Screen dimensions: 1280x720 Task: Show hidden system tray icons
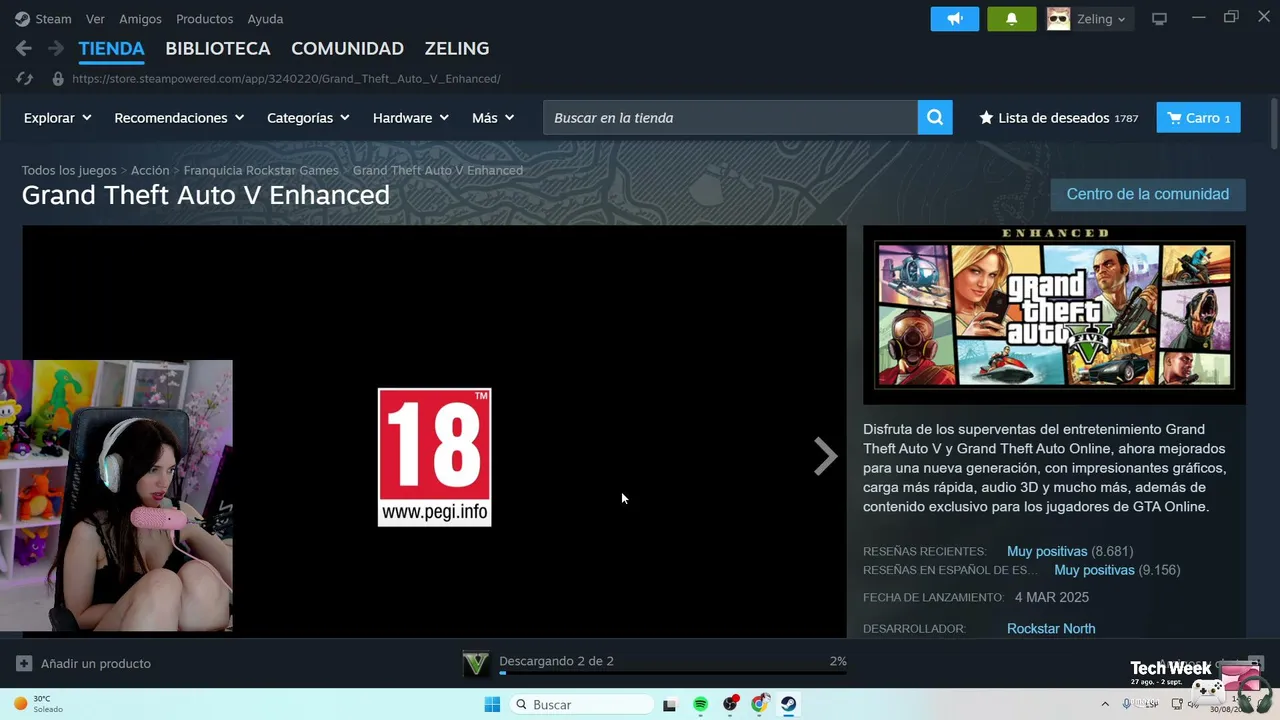point(1105,704)
